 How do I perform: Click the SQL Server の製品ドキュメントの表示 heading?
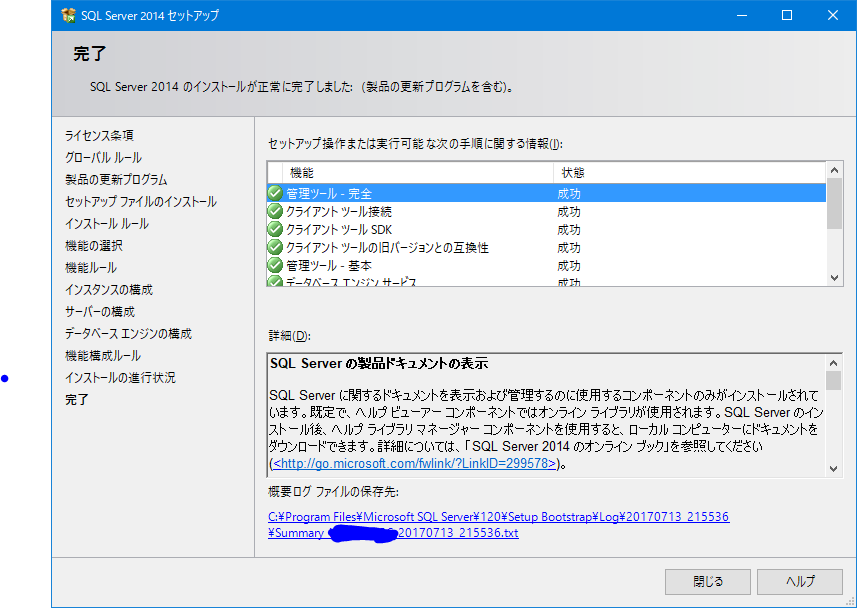tap(379, 364)
